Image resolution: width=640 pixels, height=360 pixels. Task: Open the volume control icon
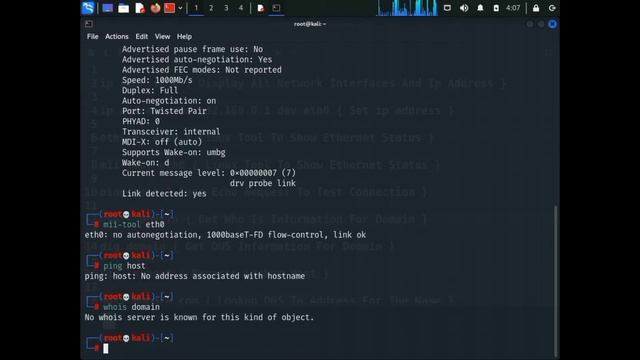(x=464, y=8)
